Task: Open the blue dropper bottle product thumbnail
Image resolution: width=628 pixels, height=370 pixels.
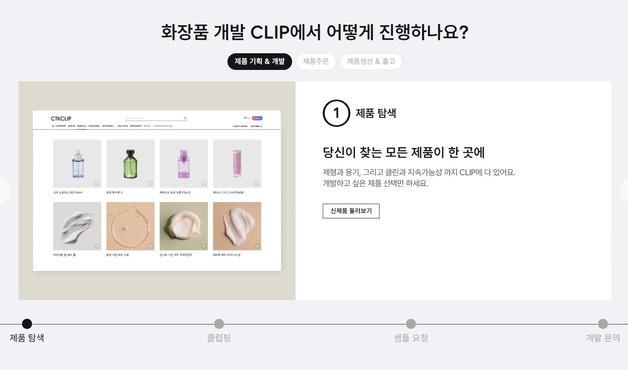Action: tap(77, 163)
